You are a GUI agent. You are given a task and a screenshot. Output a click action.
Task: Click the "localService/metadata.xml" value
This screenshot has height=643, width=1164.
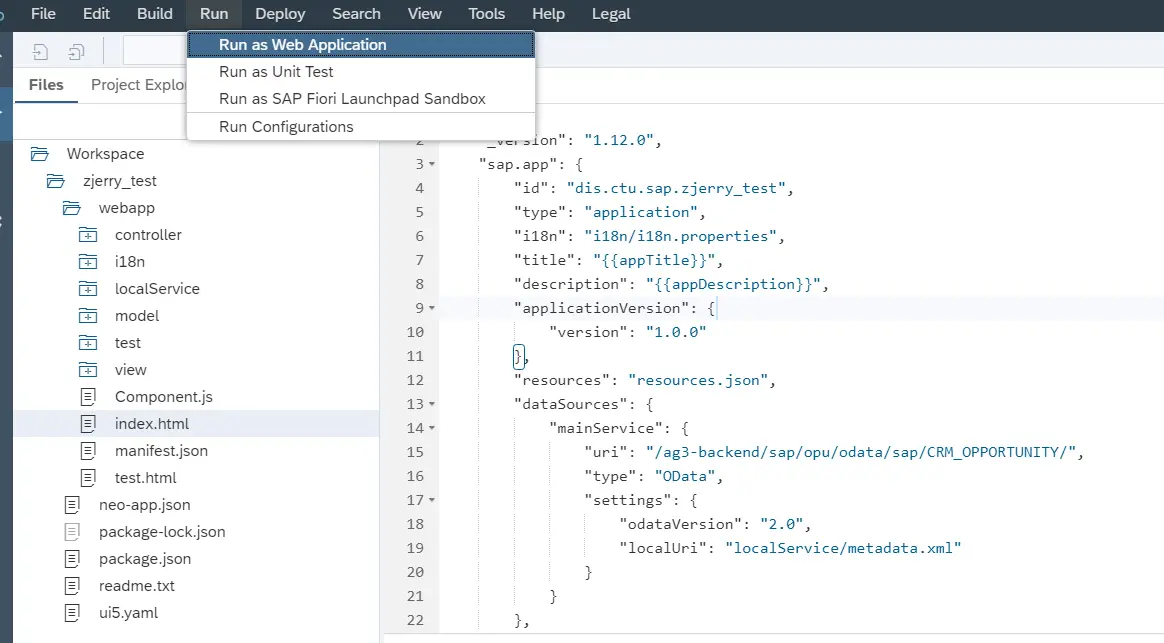point(843,548)
